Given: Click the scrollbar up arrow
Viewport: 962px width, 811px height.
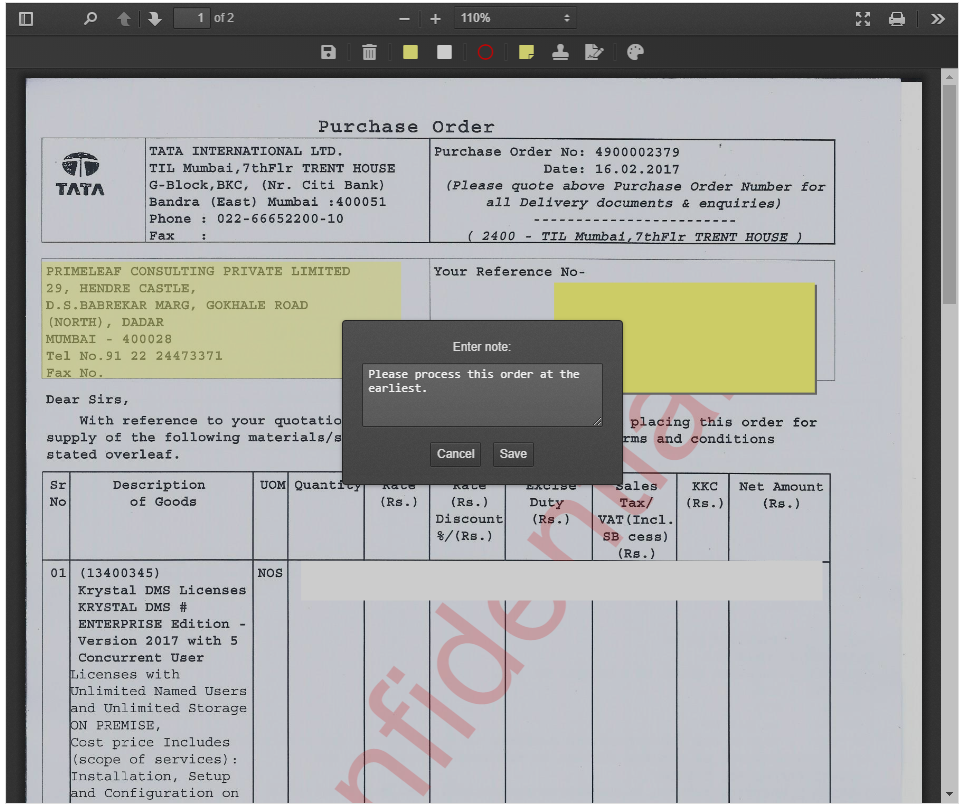Looking at the screenshot, I should (x=950, y=77).
